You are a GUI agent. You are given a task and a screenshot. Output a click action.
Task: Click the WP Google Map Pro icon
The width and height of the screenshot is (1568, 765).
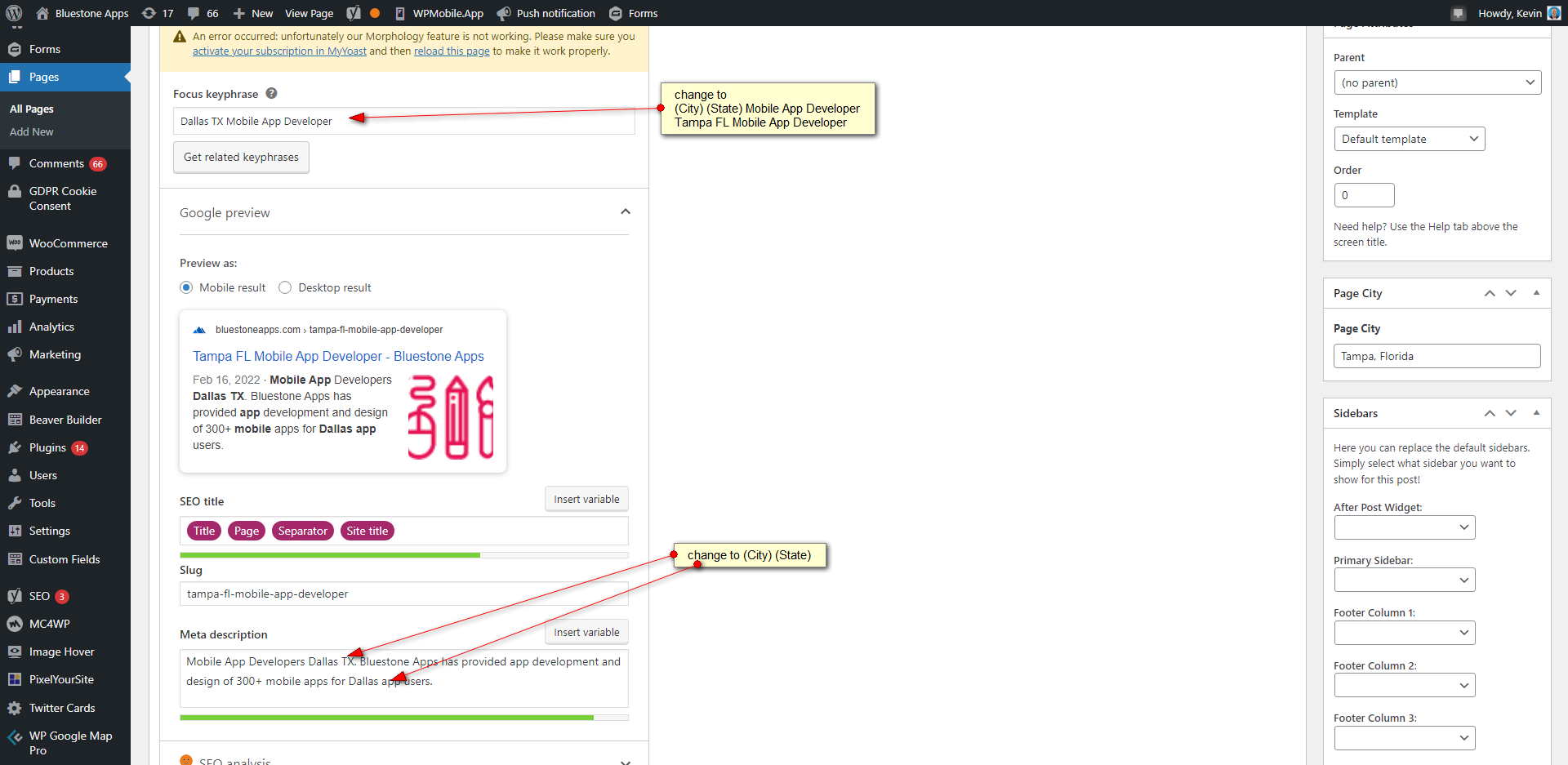tap(15, 736)
